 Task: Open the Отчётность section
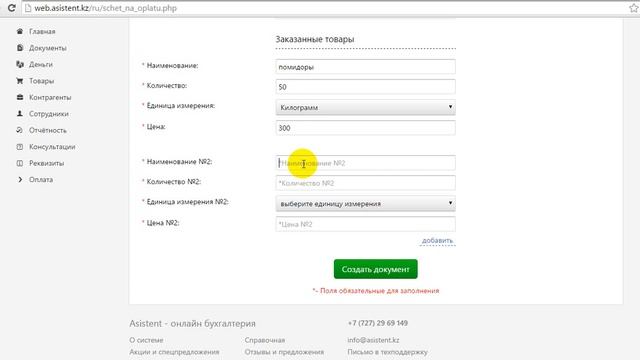click(47, 130)
